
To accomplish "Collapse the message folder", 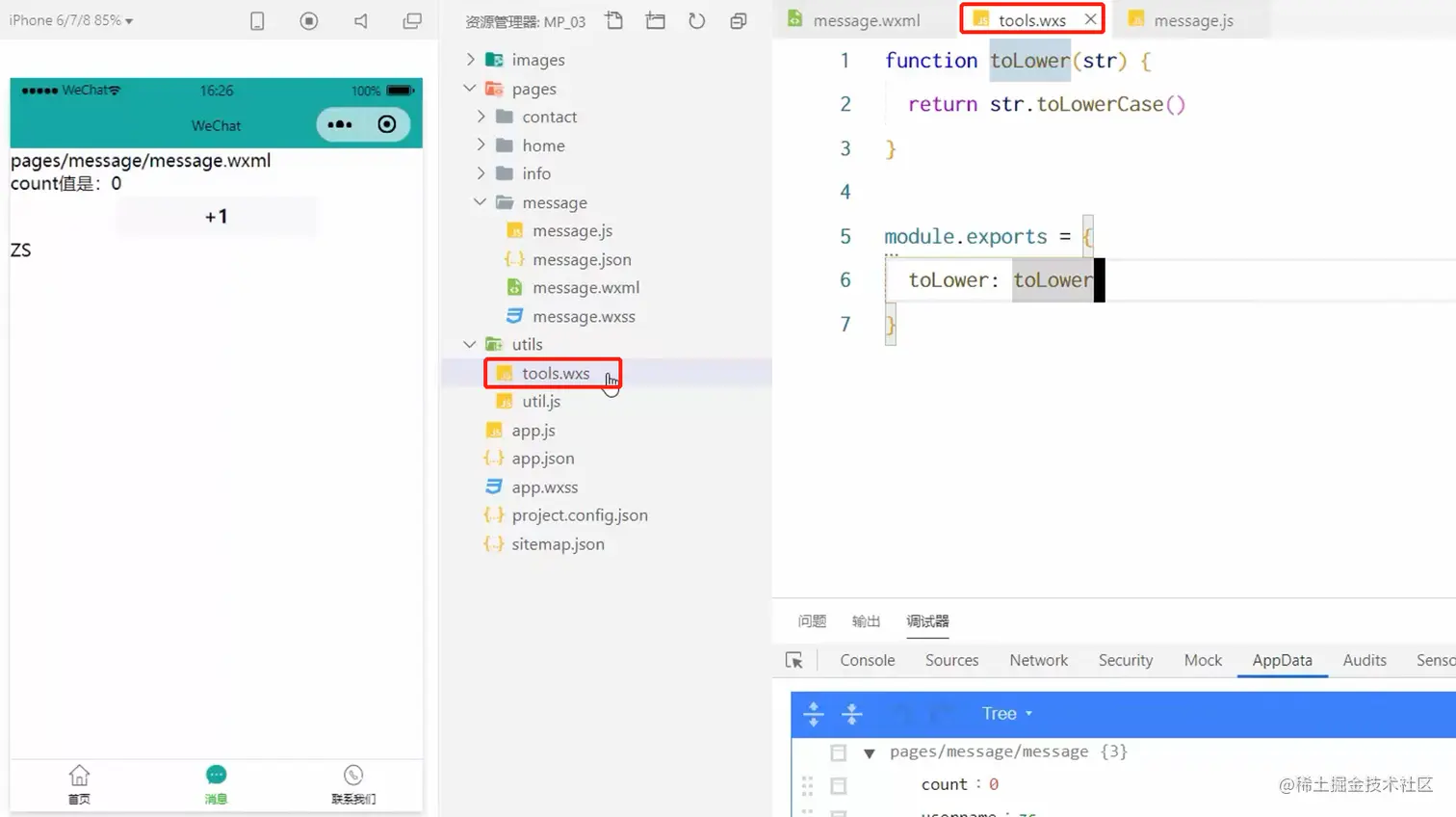I will coord(481,202).
